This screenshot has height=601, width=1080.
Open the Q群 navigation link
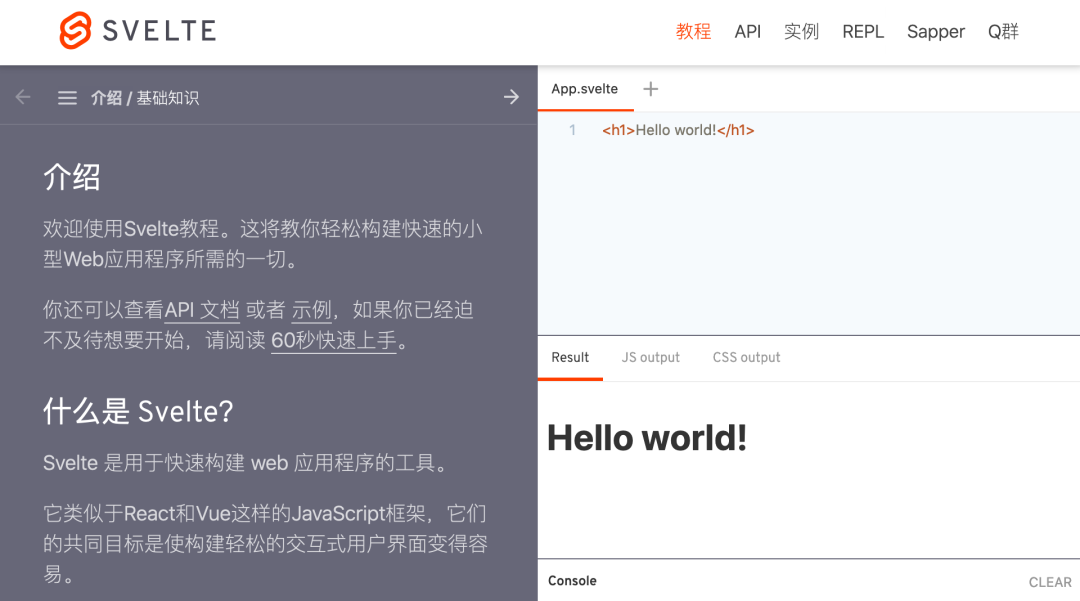[1003, 32]
